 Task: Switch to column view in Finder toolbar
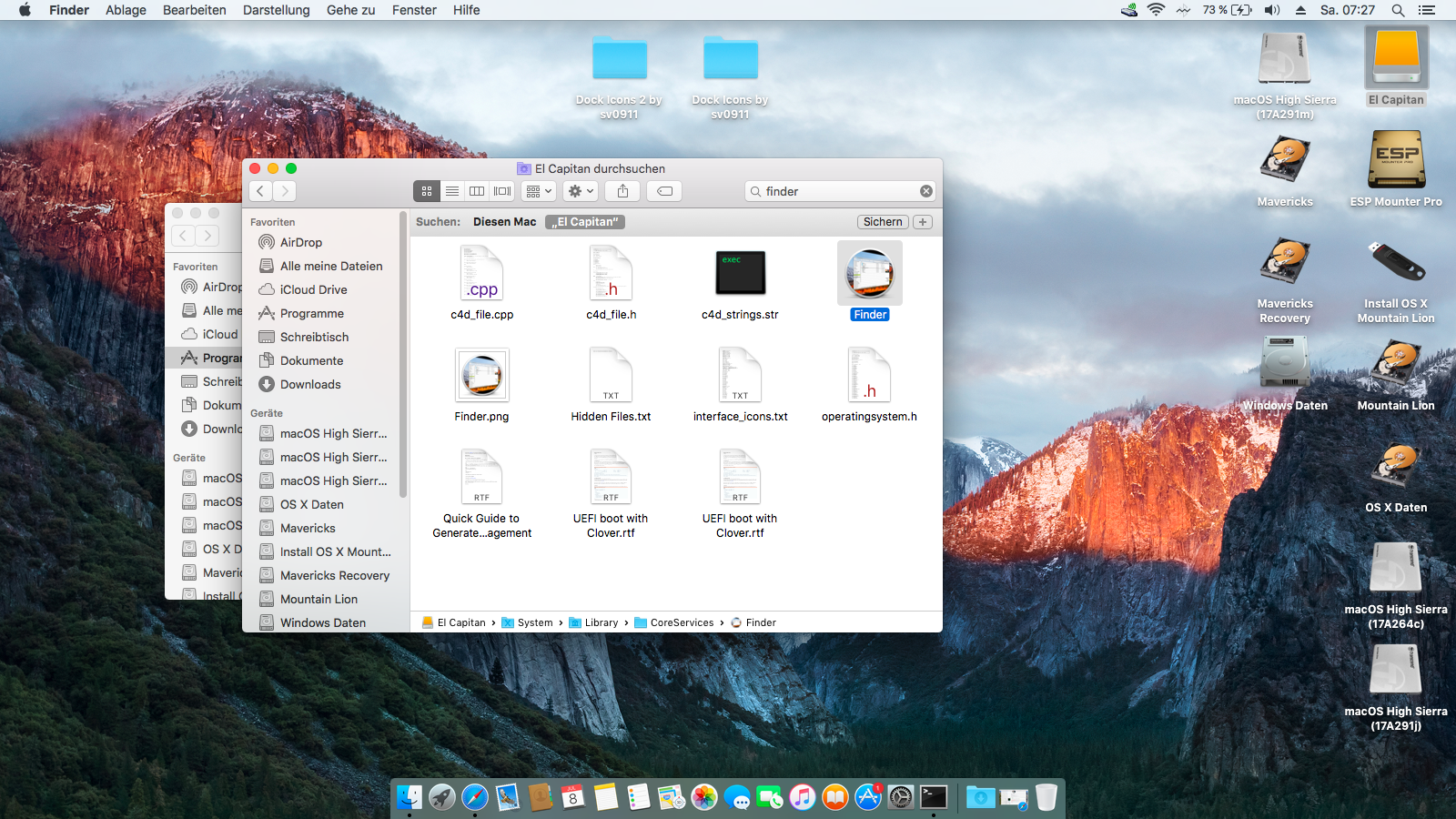point(477,191)
